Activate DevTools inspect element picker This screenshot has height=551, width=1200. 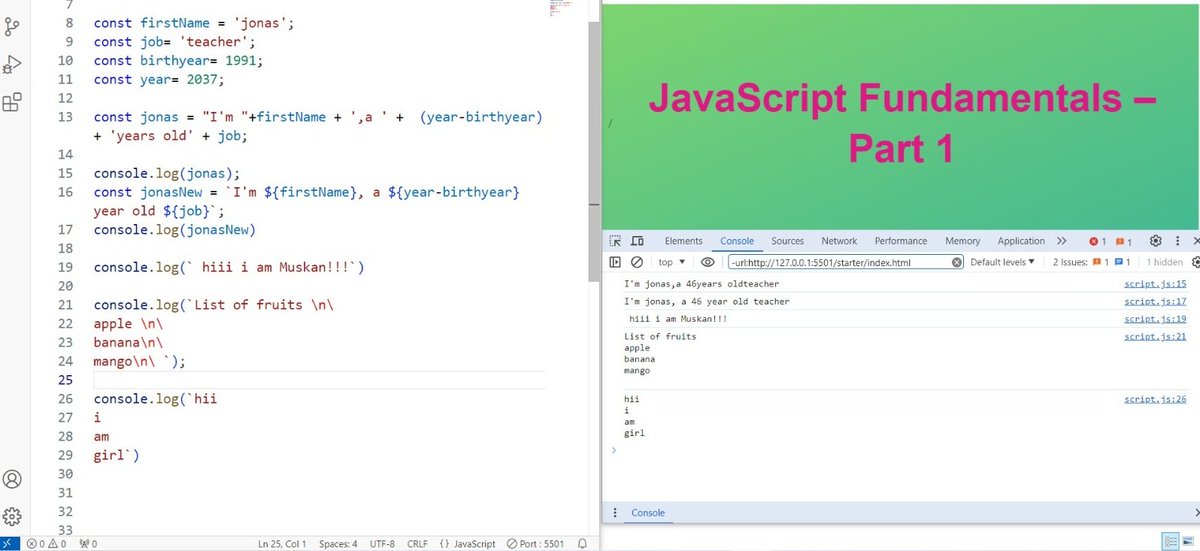click(616, 241)
